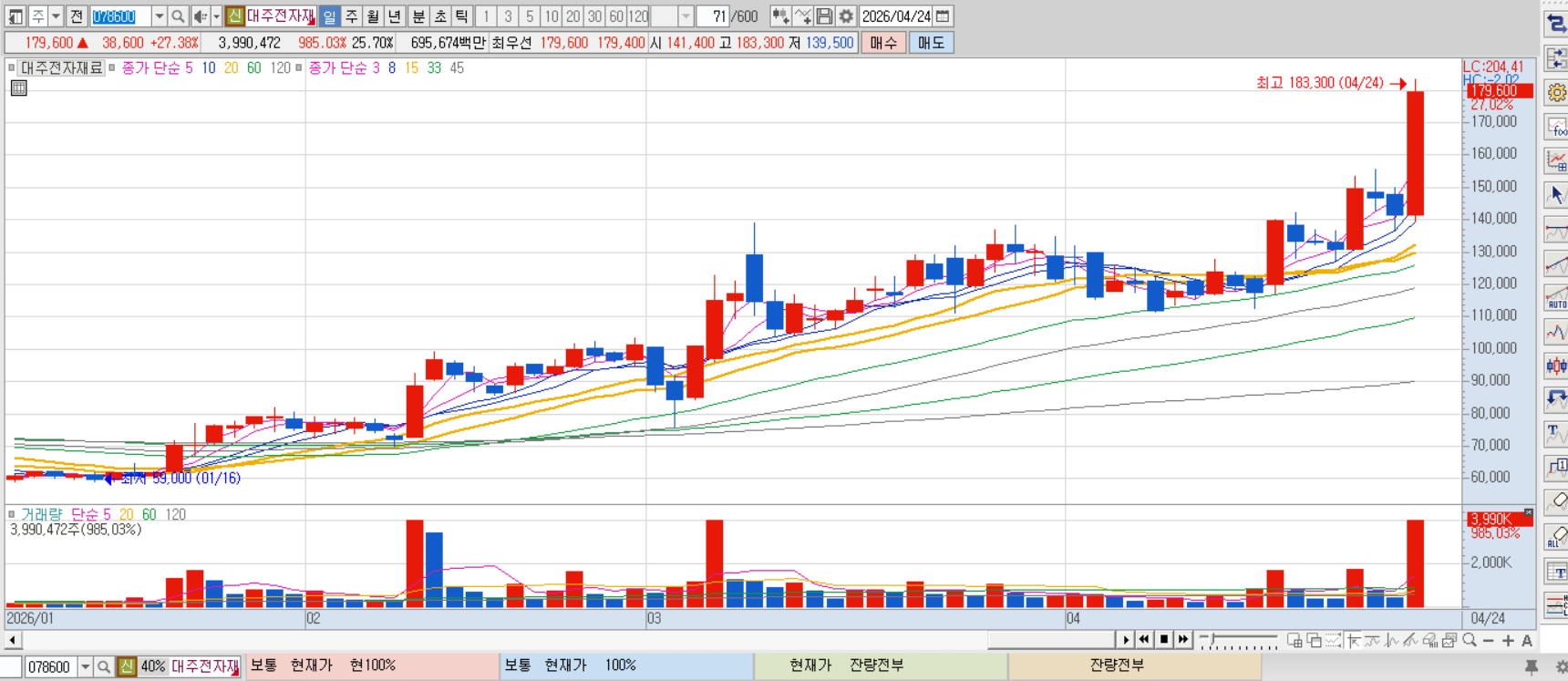Select the tick 틱 period button
1568x681 pixels.
click(462, 16)
